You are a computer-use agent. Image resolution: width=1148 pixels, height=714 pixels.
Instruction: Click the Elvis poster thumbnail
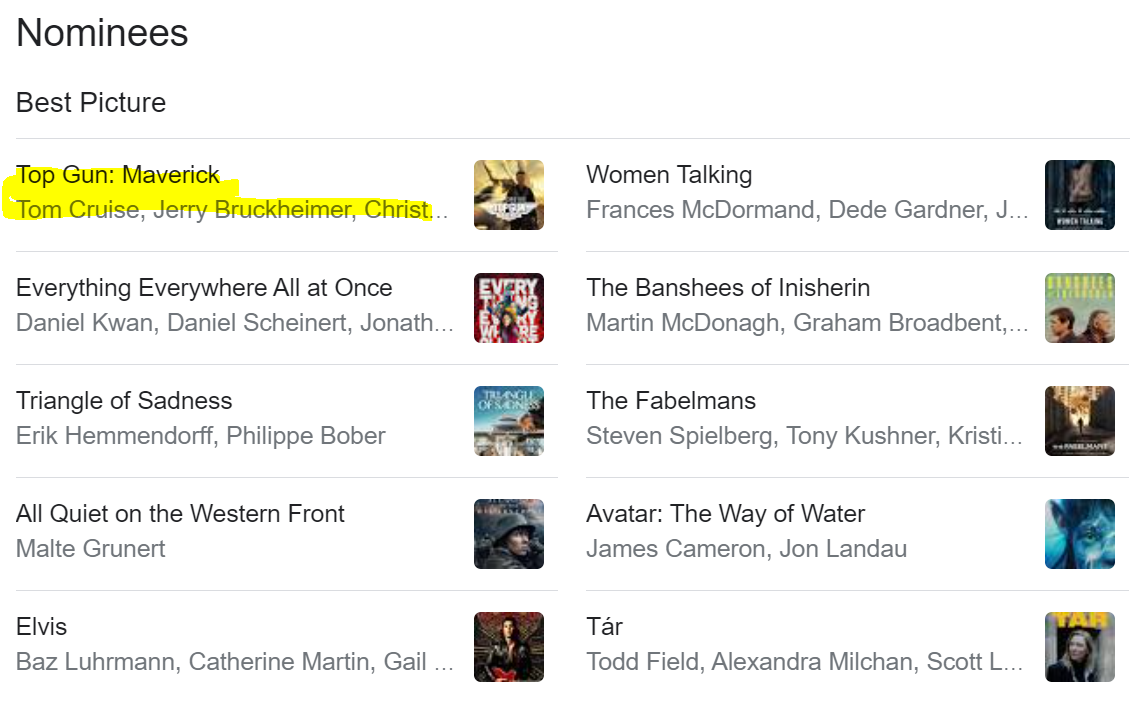pyautogui.click(x=508, y=647)
